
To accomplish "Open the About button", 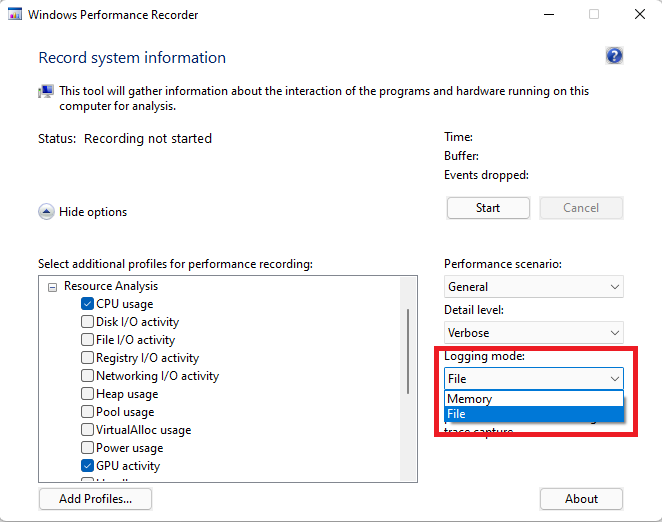I will coord(581,499).
